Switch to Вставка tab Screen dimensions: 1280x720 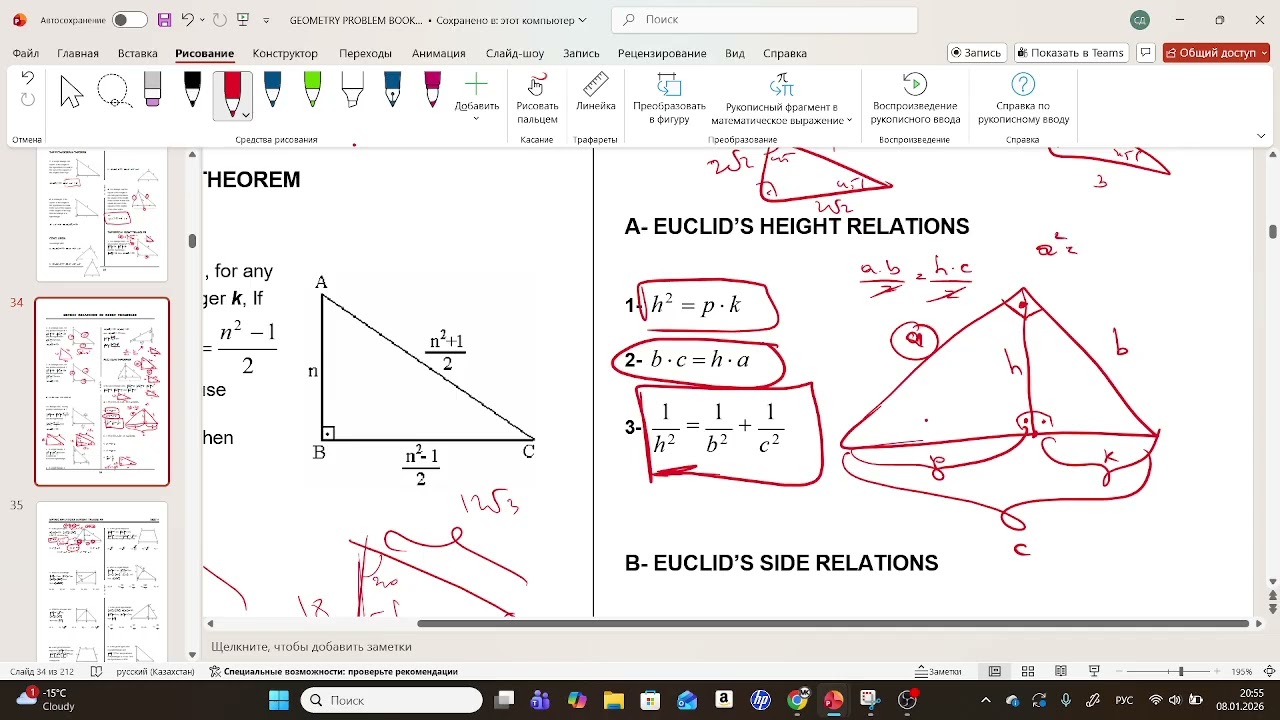[138, 53]
